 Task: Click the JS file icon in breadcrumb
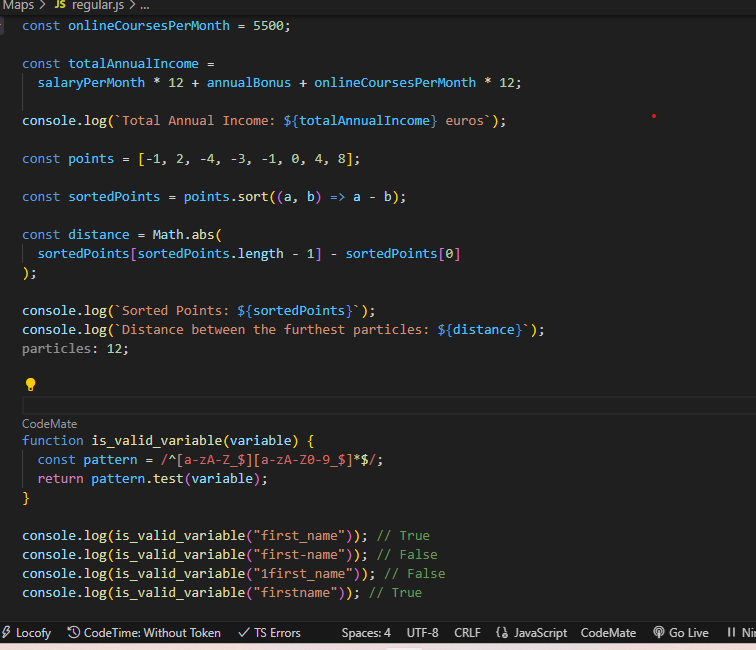(60, 4)
